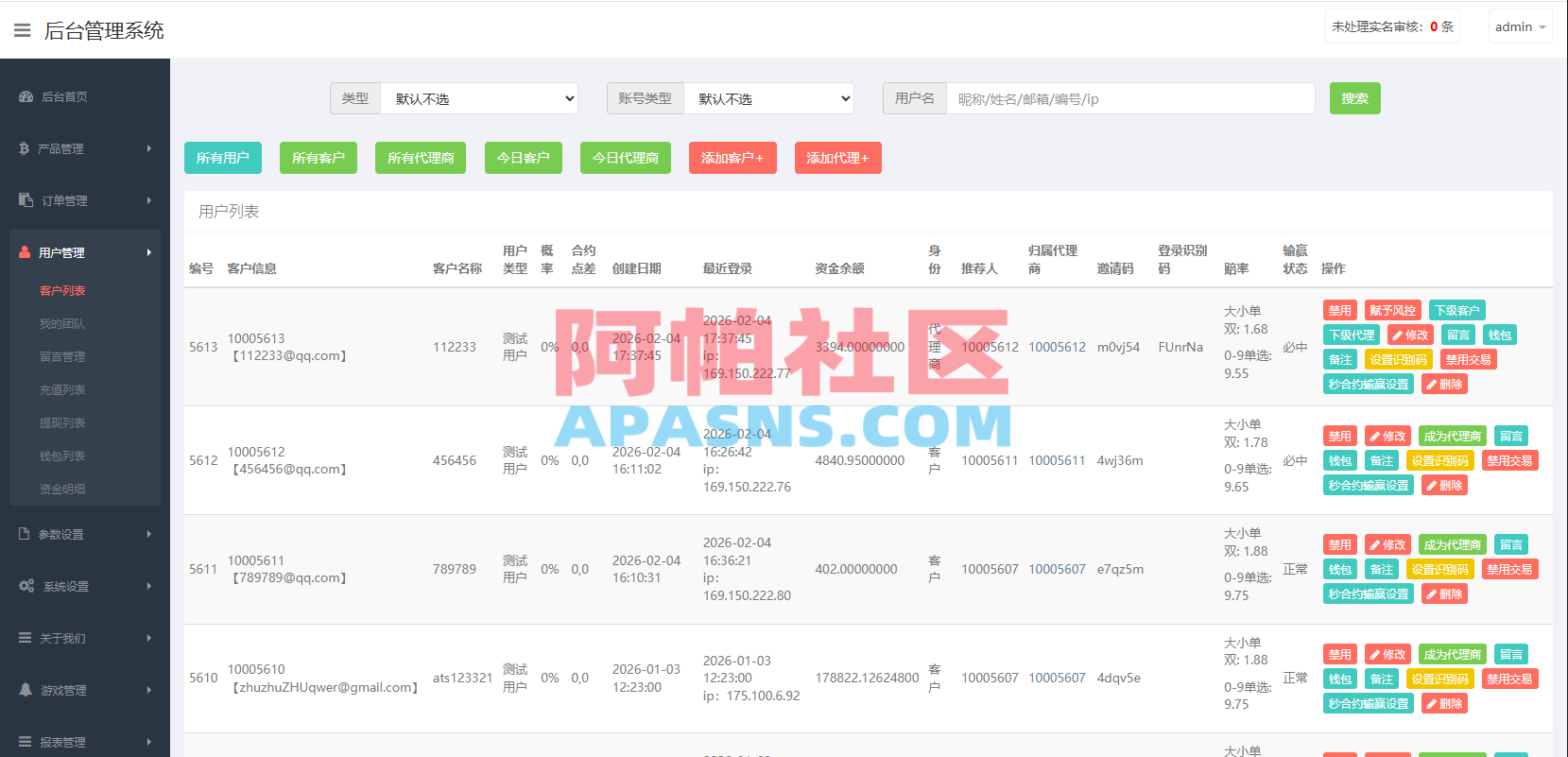Expand the 产品管理 sidebar menu arrow
Viewport: 1568px width, 757px height.
pyautogui.click(x=149, y=148)
